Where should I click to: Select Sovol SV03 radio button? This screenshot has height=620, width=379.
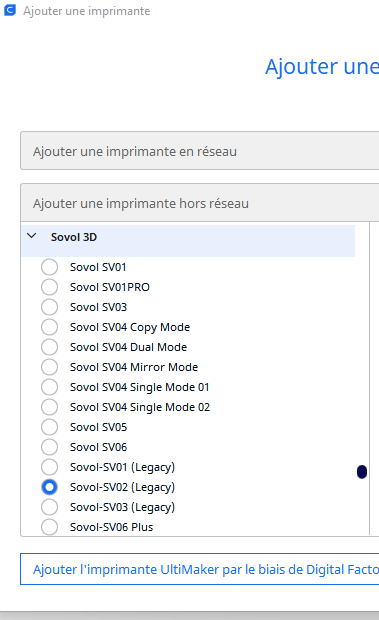click(49, 307)
